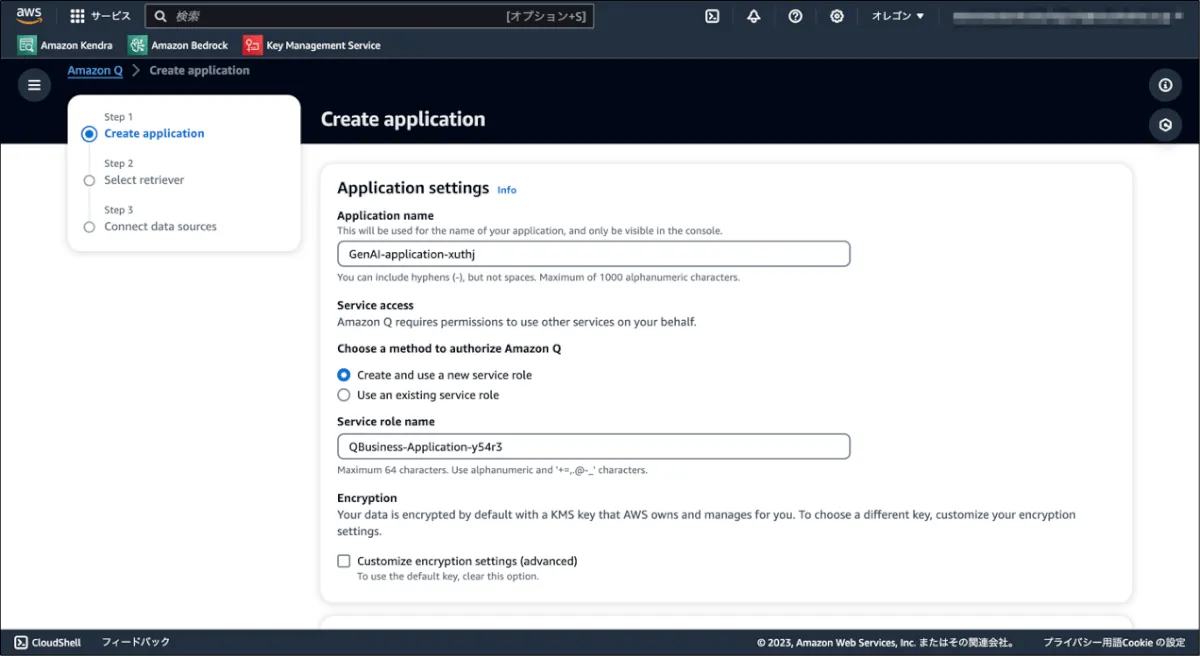
Task: Click the Amazon Q breadcrumb link
Action: 95,71
